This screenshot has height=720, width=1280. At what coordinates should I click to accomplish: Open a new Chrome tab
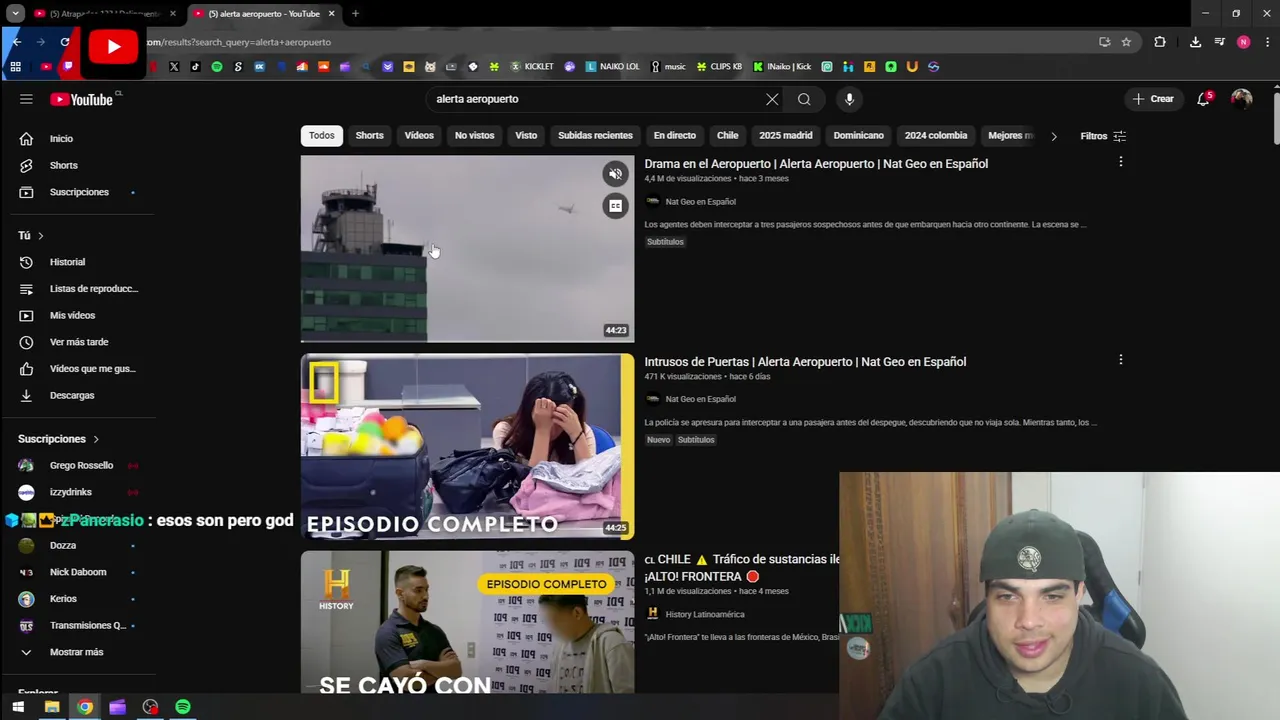(355, 14)
